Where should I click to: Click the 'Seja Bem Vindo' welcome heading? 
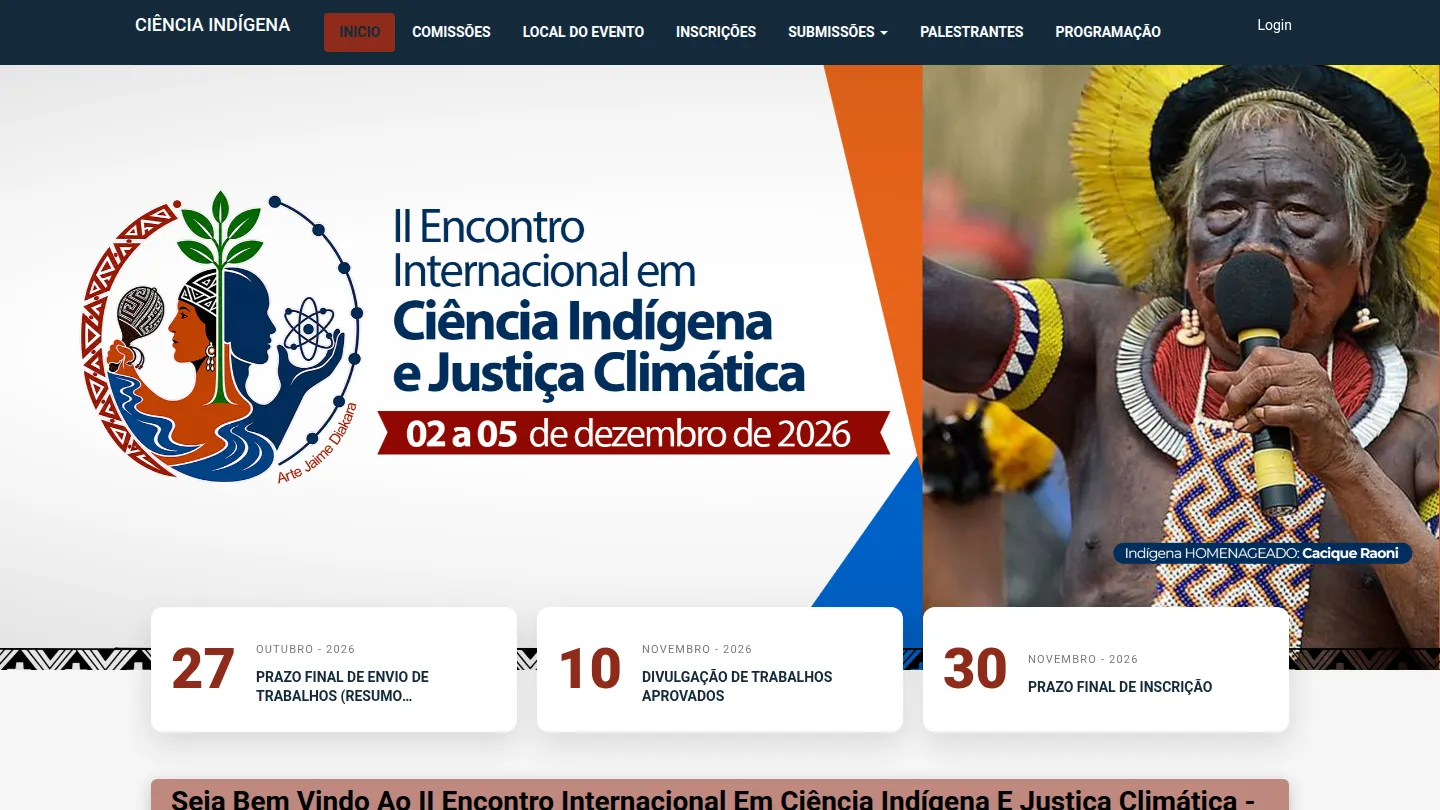[x=714, y=798]
